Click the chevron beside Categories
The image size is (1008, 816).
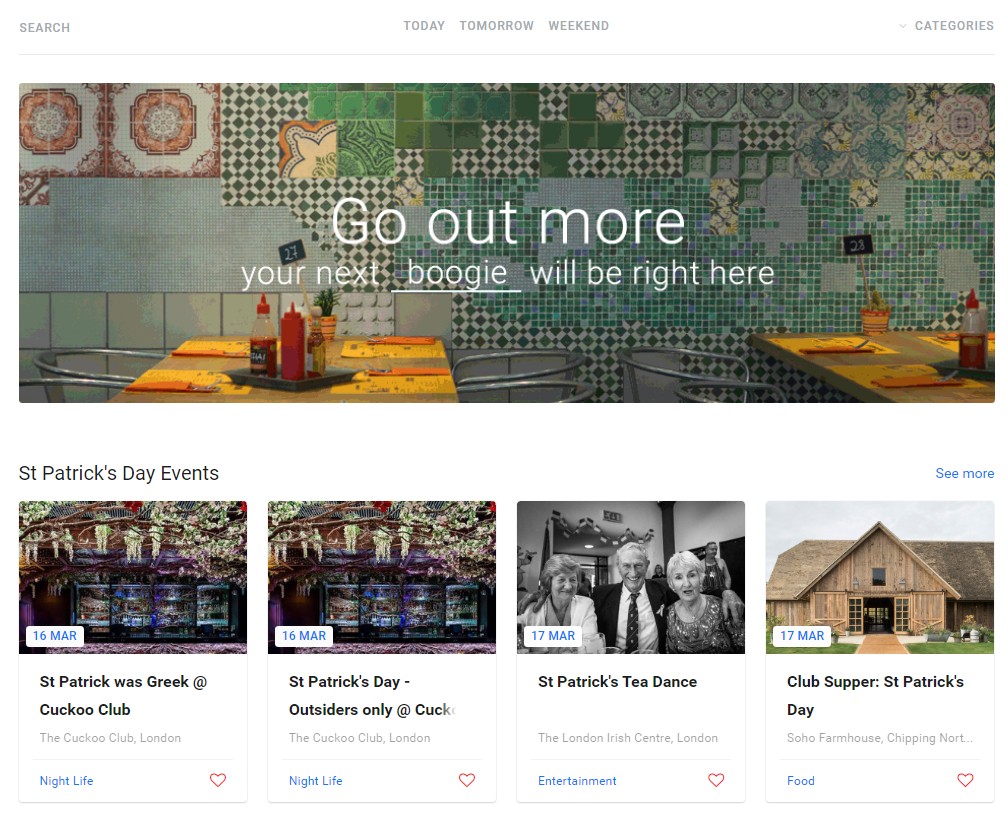(903, 26)
